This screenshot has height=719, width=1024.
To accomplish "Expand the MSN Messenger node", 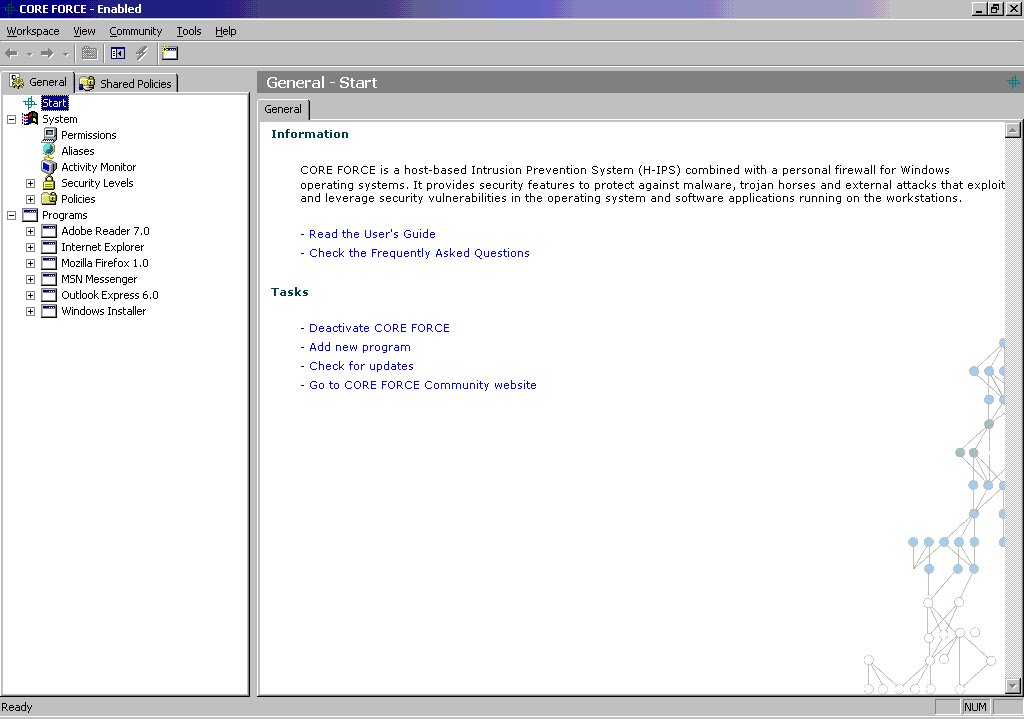I will pyautogui.click(x=30, y=280).
